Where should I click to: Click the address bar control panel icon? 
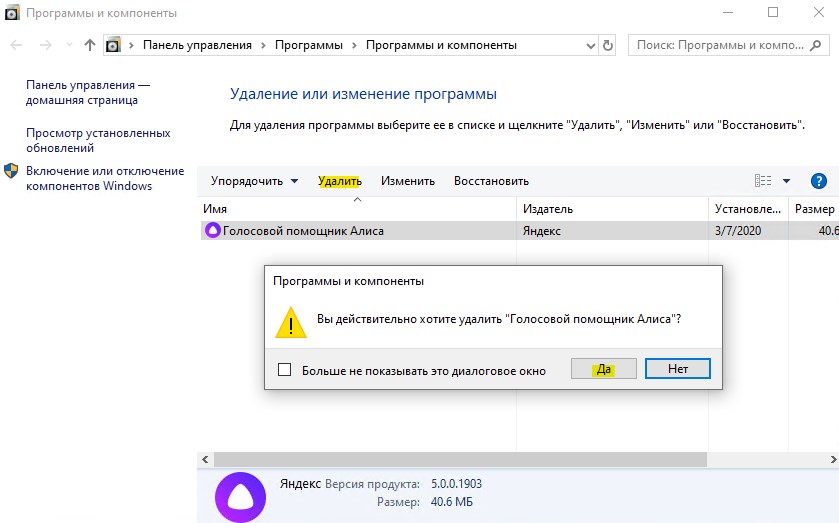pyautogui.click(x=113, y=46)
